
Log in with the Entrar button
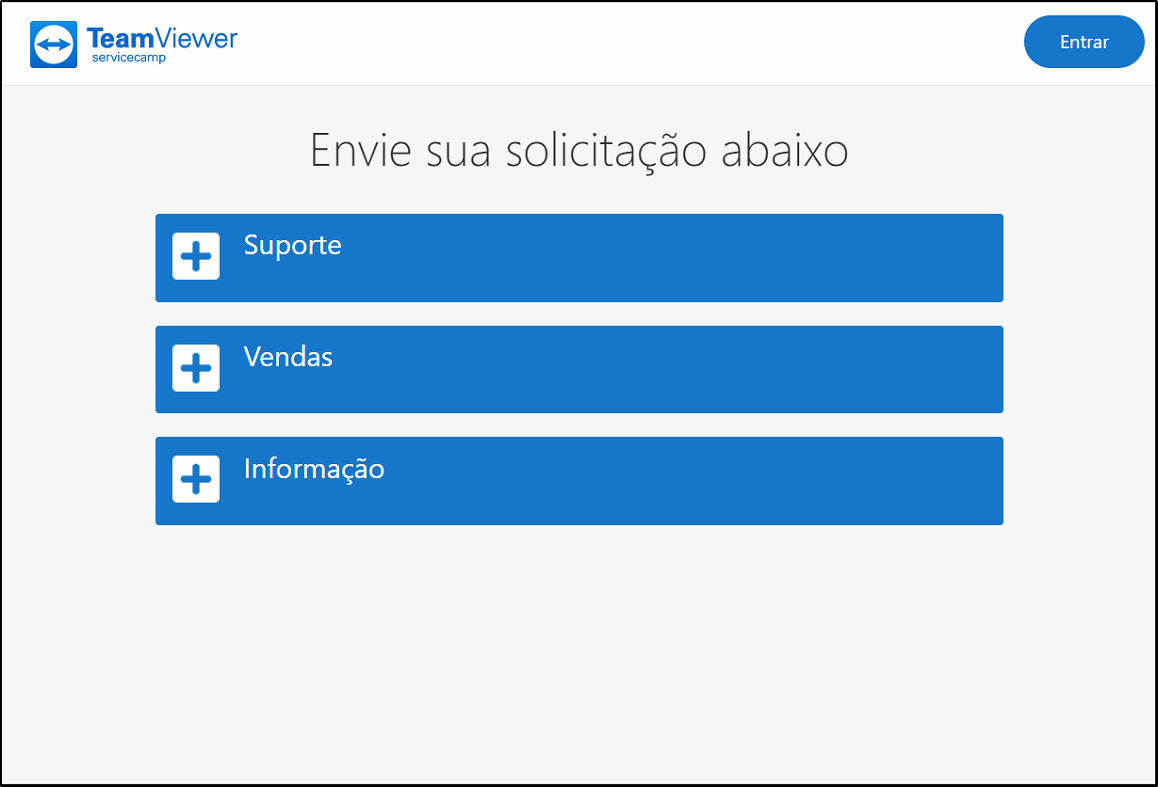pyautogui.click(x=1083, y=42)
